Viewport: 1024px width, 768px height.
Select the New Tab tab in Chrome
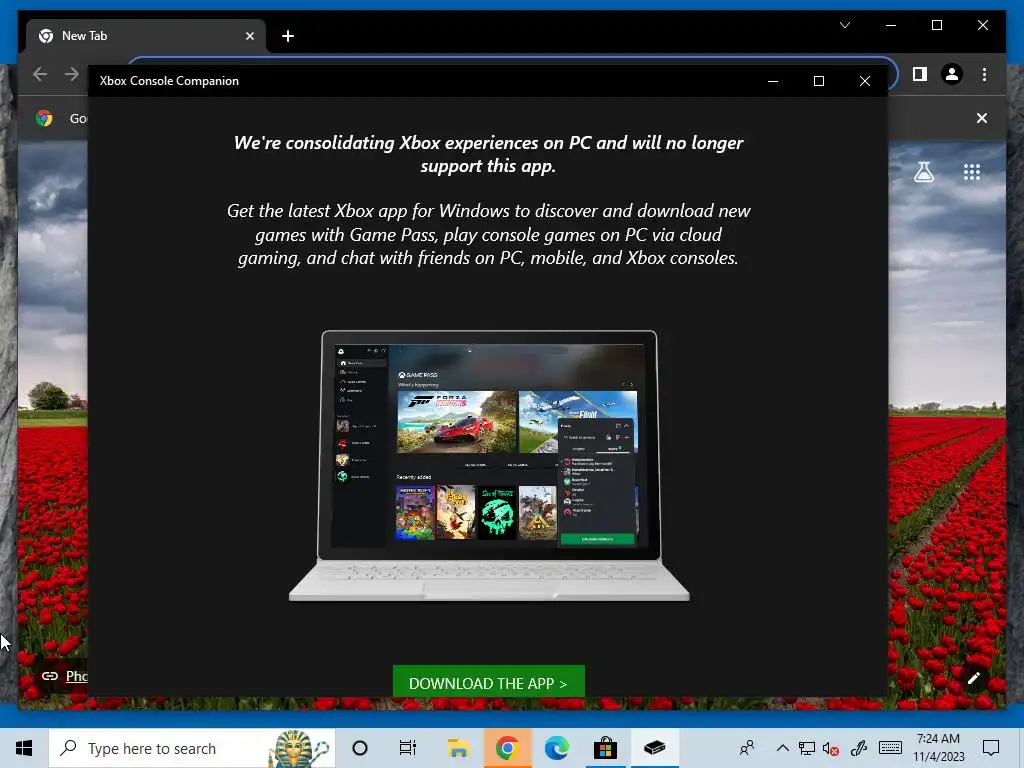[x=146, y=36]
